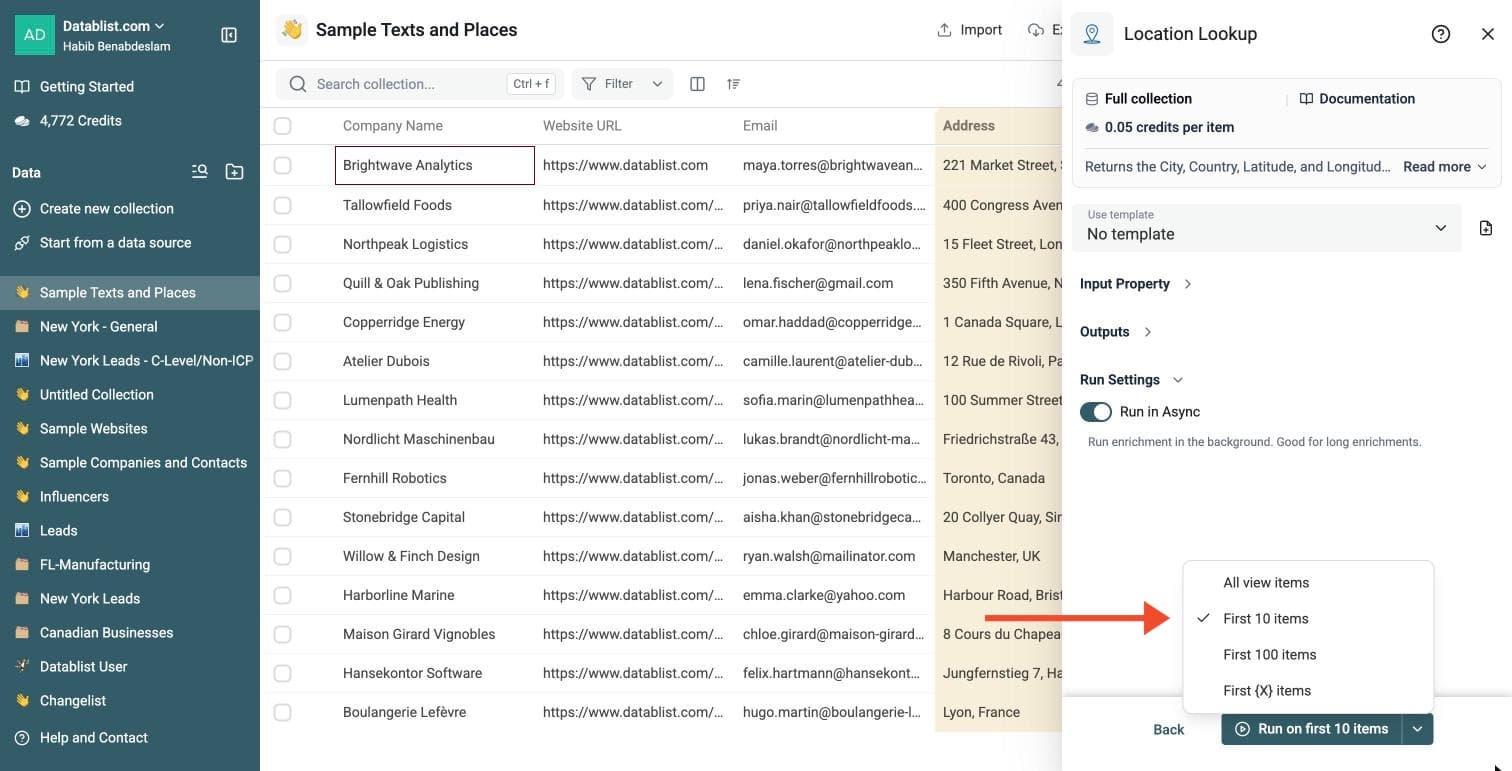1512x771 pixels.
Task: Toggle column layout icon in toolbar
Action: [698, 84]
